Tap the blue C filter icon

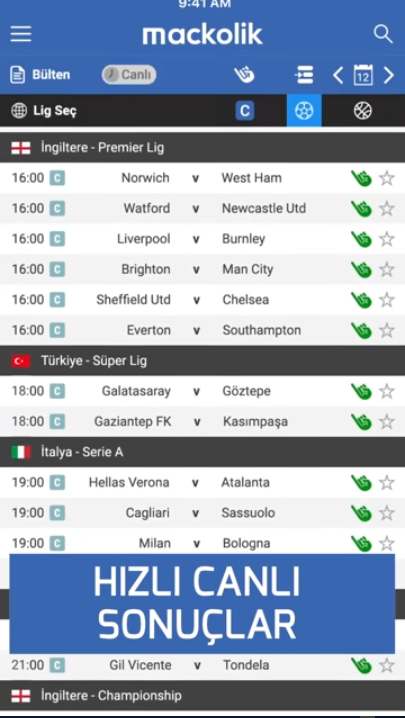[245, 111]
